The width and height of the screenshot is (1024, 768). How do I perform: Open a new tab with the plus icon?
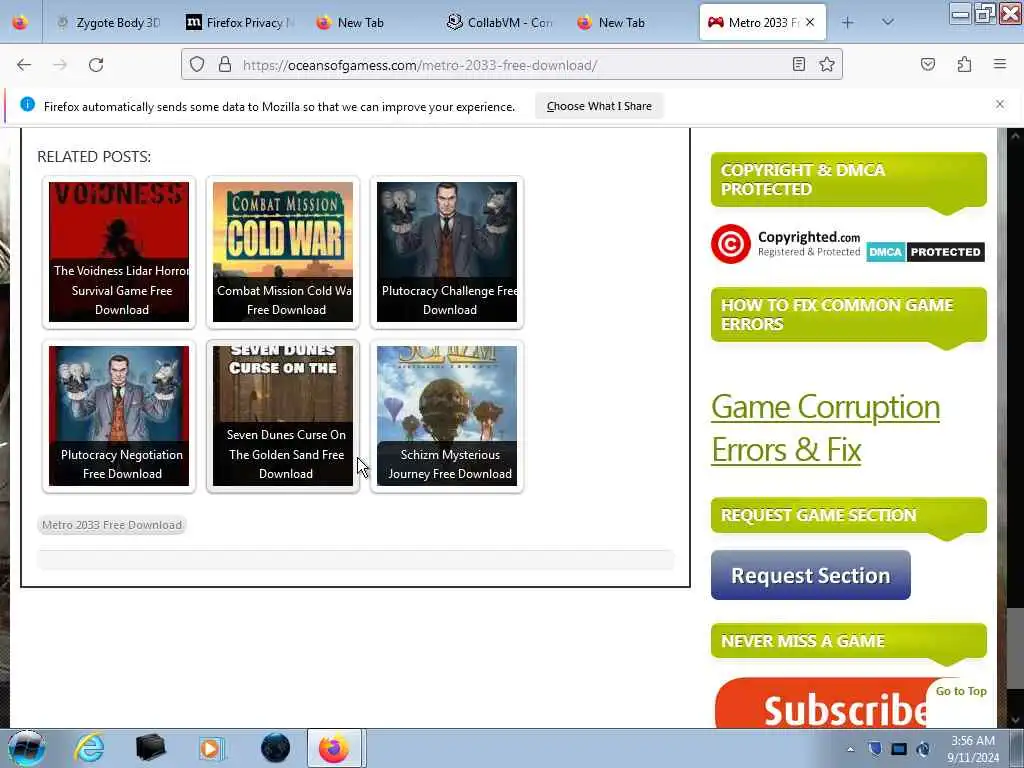(848, 23)
